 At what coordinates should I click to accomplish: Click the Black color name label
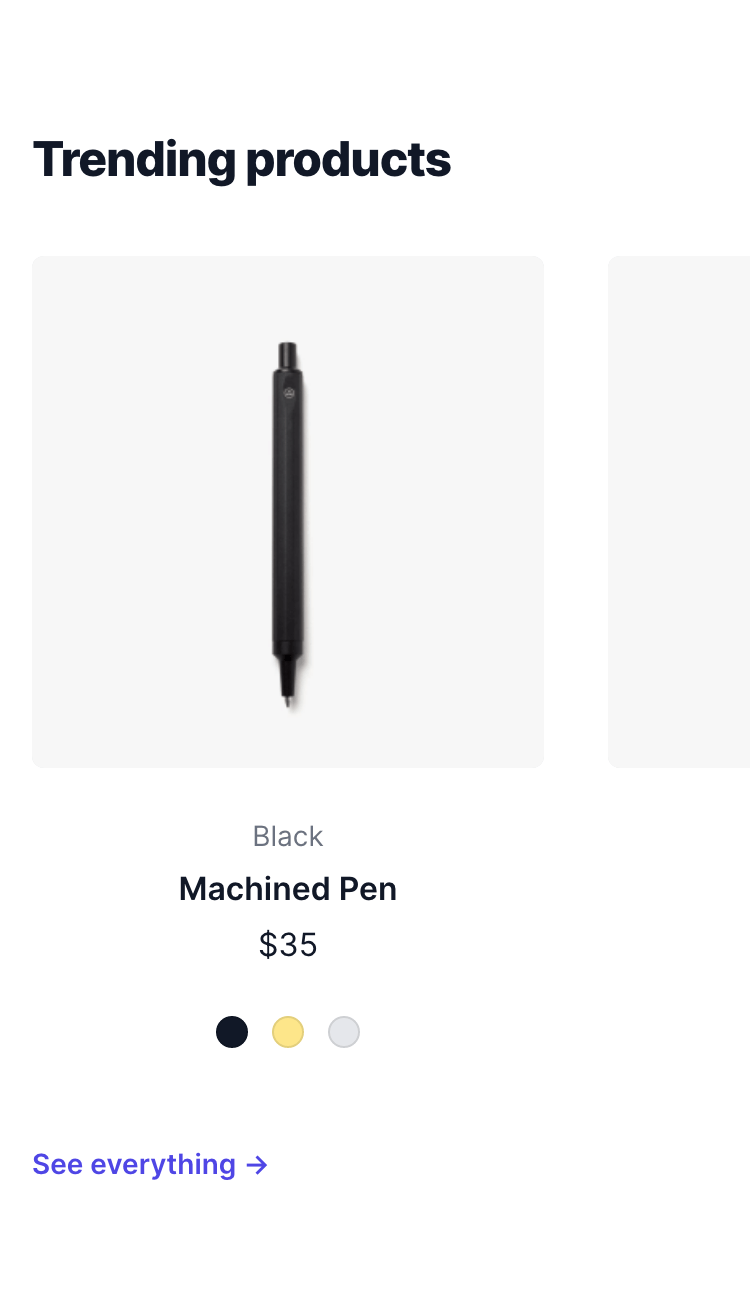(x=288, y=836)
